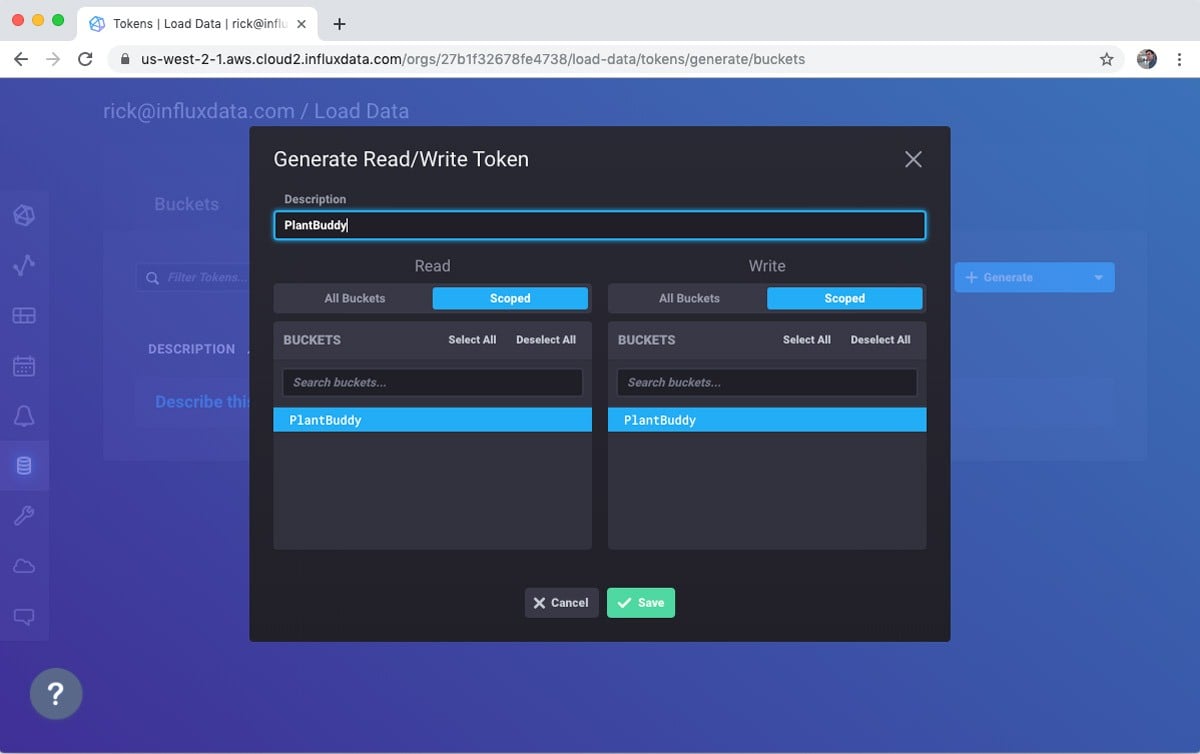Viewport: 1200px width, 754px height.
Task: Select the Tasks calendar icon
Action: [25, 366]
